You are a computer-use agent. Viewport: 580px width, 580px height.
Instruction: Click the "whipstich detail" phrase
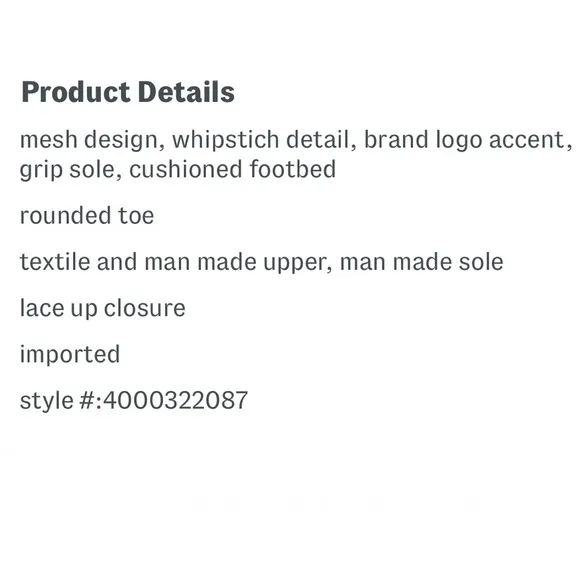[261, 140]
